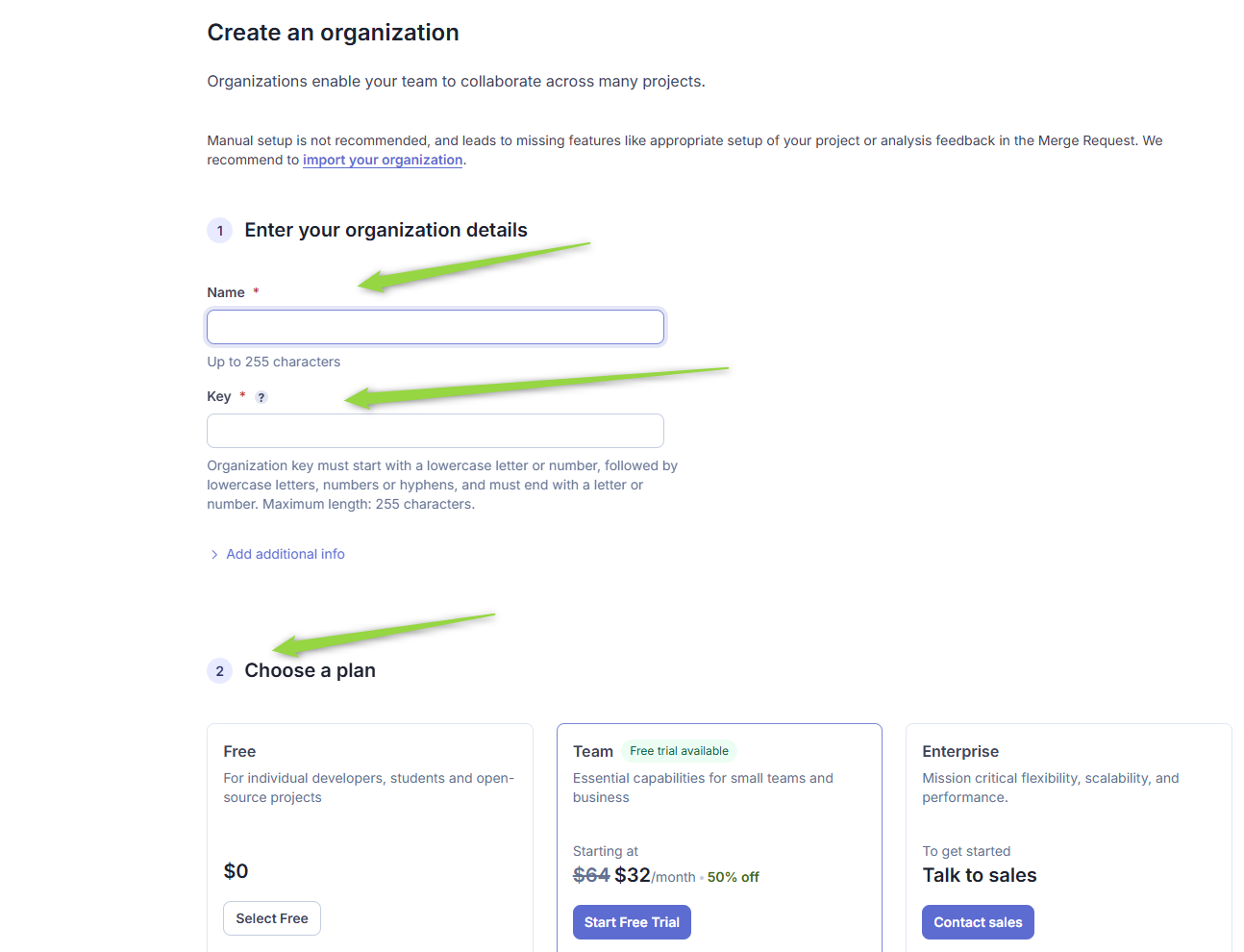Screen dimensions: 1244x952
Task: Focus the organization Key input field
Action: [x=435, y=431]
